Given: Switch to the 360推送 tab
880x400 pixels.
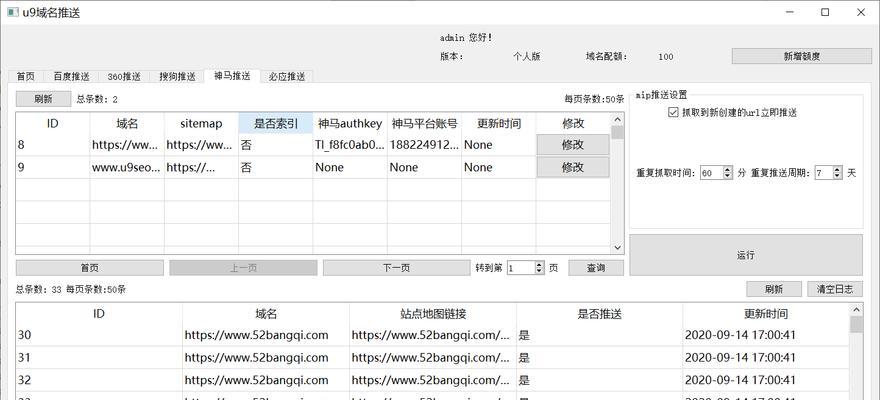Looking at the screenshot, I should pyautogui.click(x=124, y=76).
